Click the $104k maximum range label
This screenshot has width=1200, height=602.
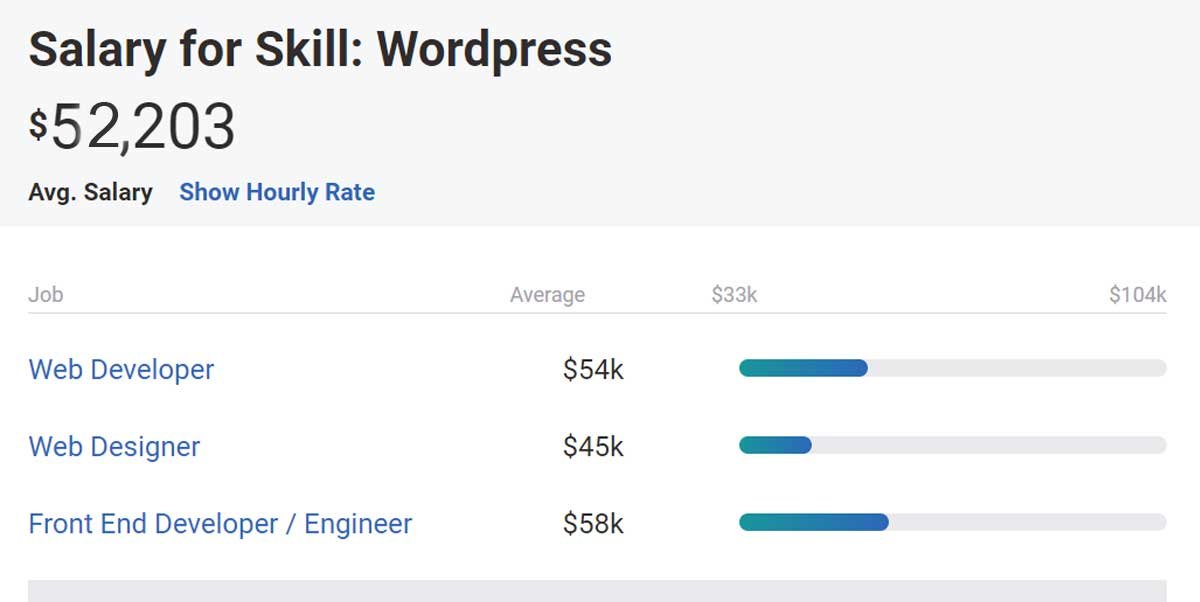tap(1137, 295)
